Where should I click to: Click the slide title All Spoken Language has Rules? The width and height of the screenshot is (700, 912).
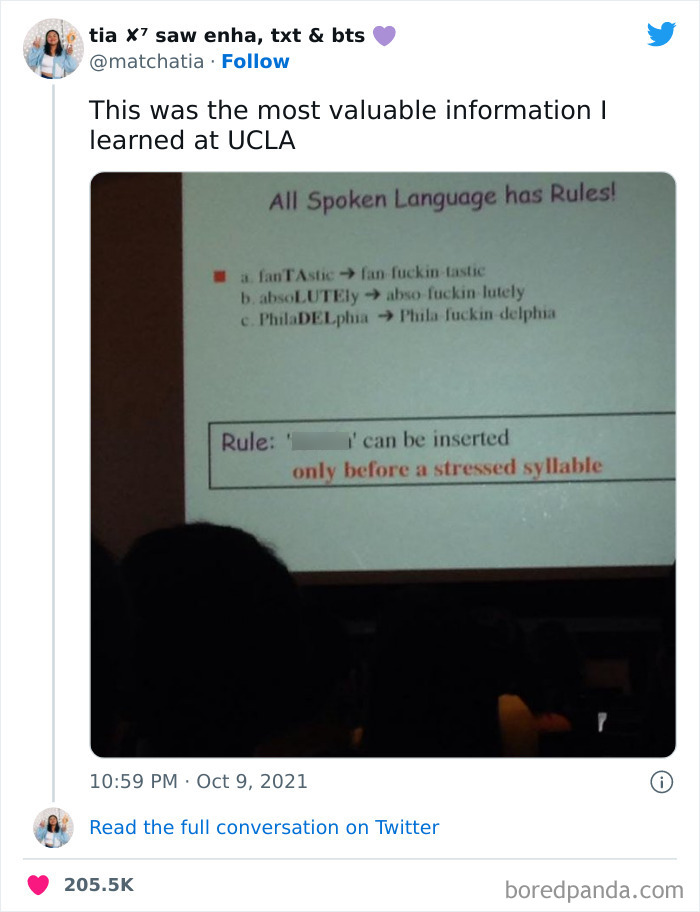pyautogui.click(x=443, y=200)
